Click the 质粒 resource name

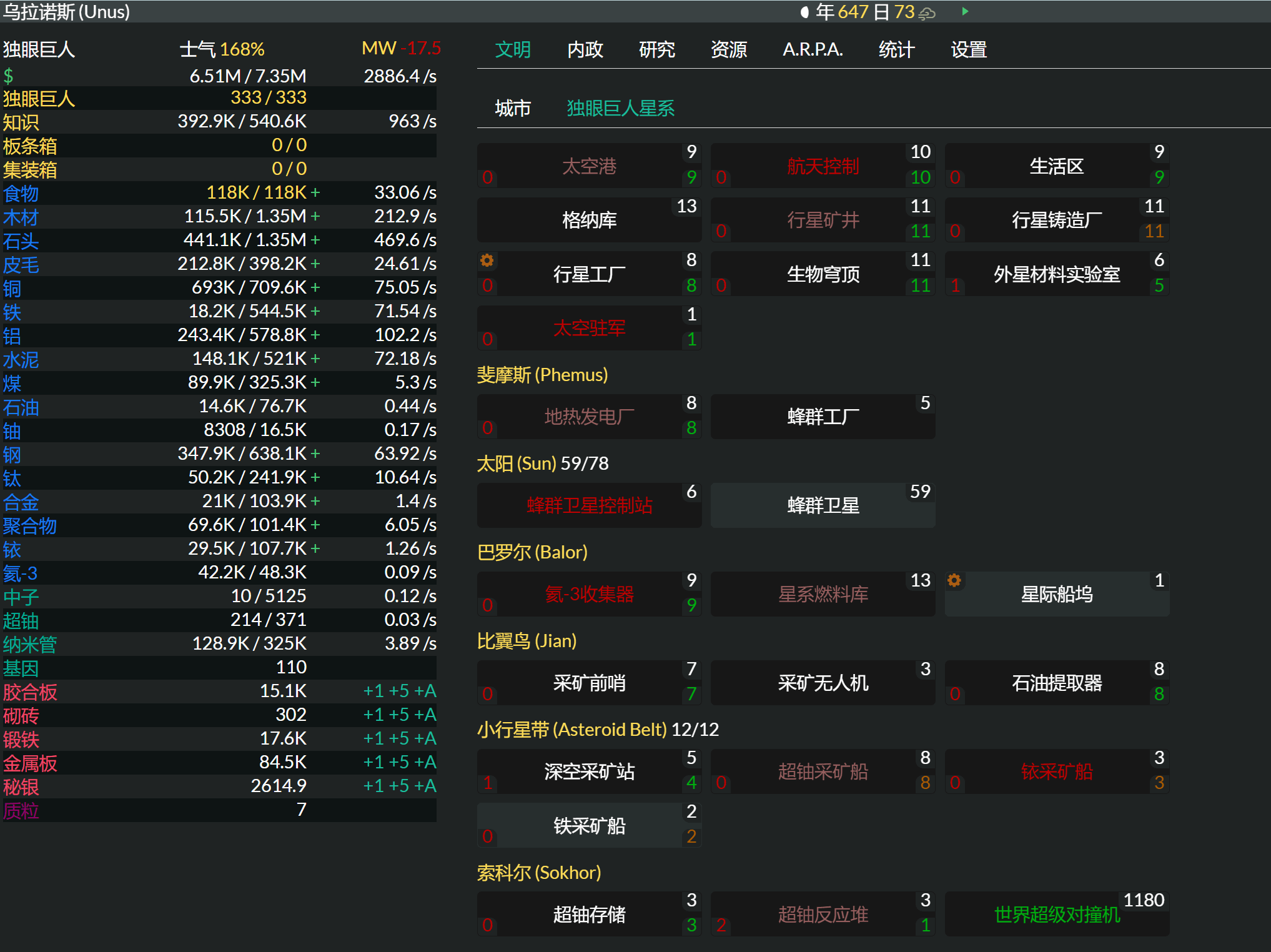pos(21,811)
